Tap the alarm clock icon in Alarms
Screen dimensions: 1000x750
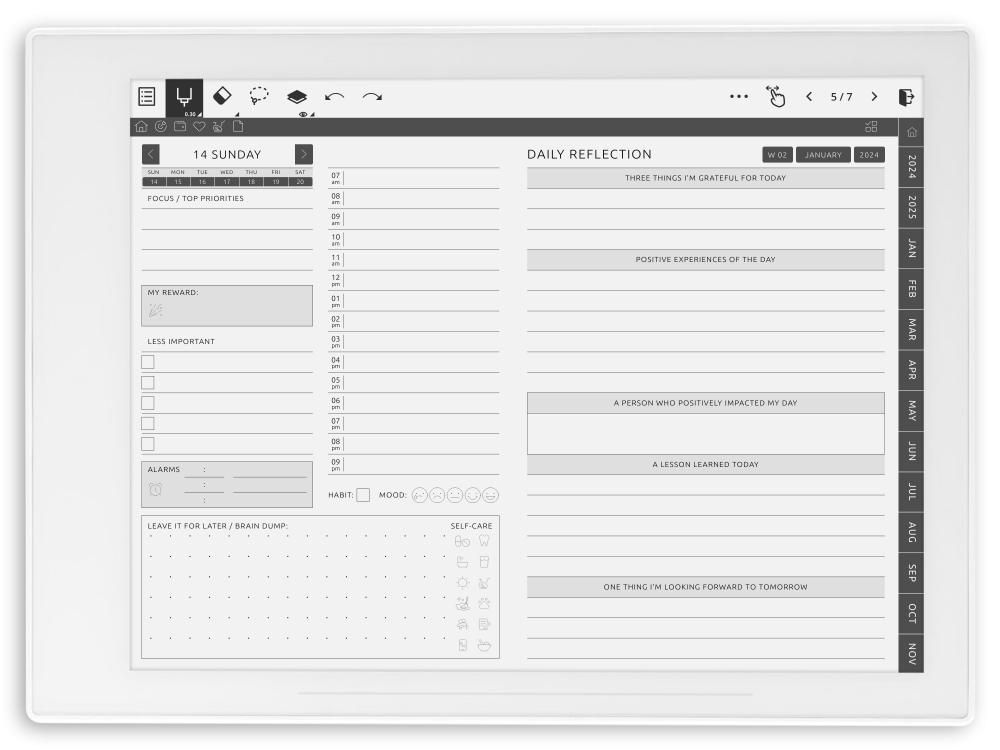[x=156, y=489]
